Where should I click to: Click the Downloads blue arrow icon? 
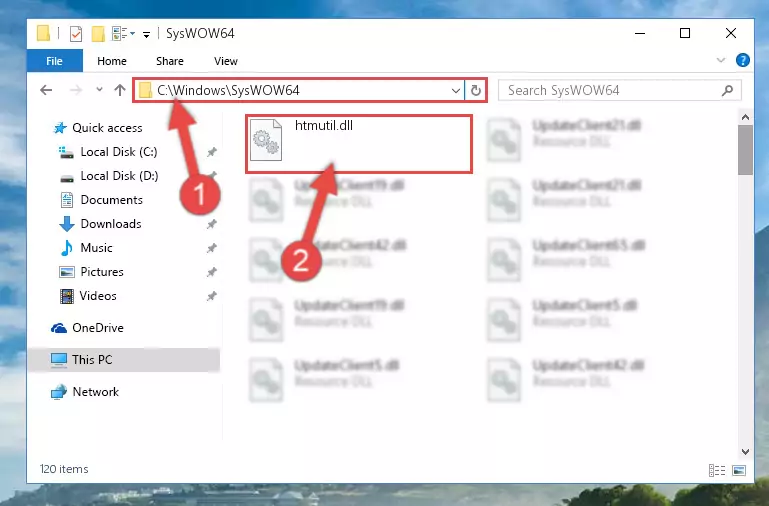67,224
